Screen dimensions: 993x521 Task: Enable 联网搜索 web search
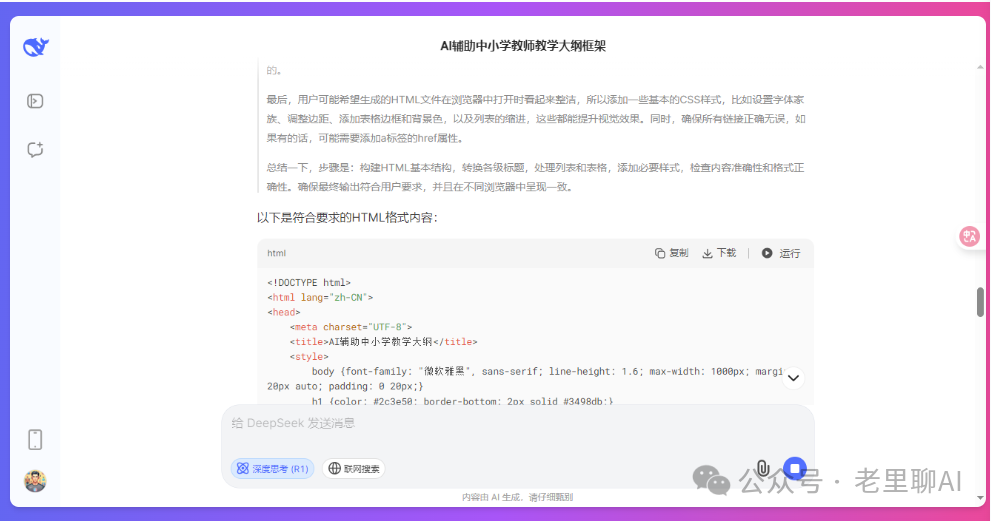pos(353,468)
